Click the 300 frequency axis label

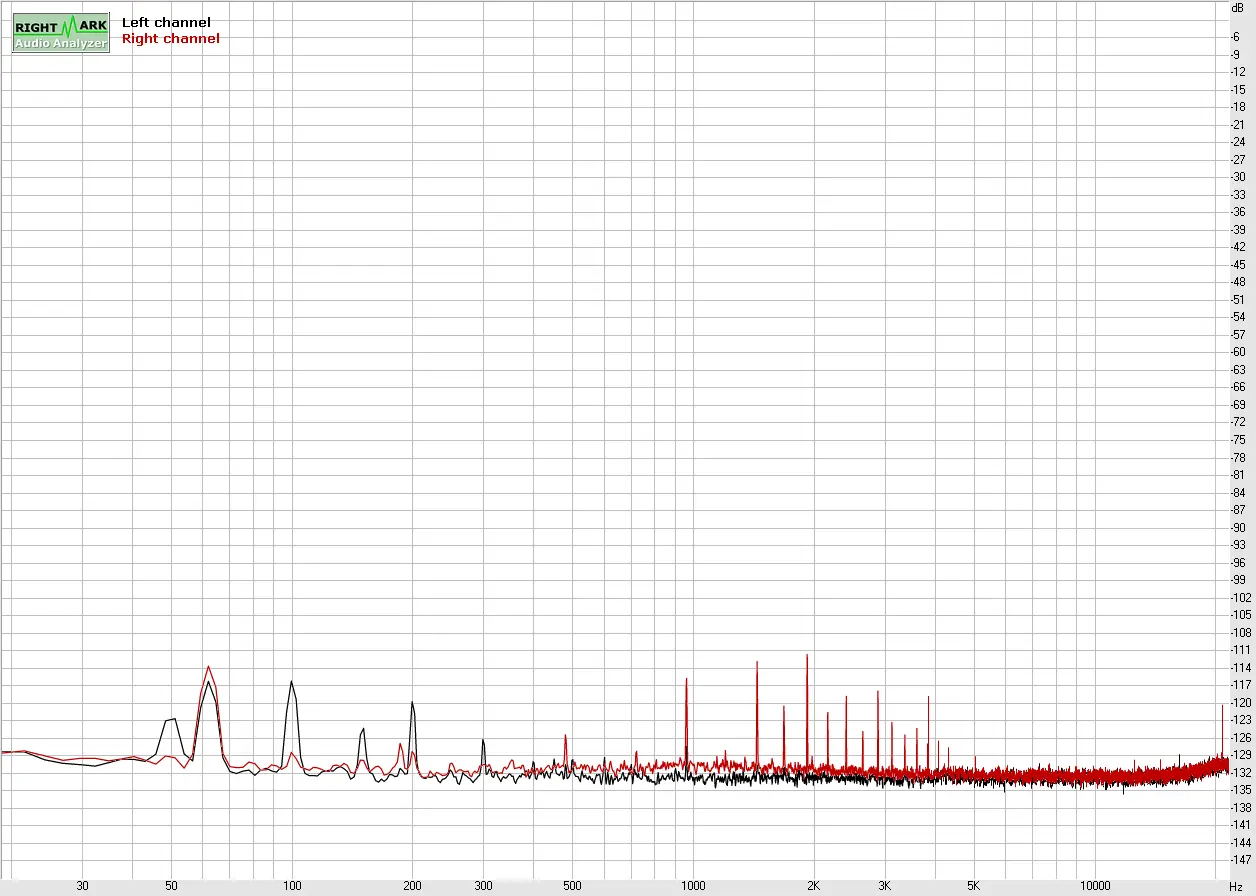point(483,886)
